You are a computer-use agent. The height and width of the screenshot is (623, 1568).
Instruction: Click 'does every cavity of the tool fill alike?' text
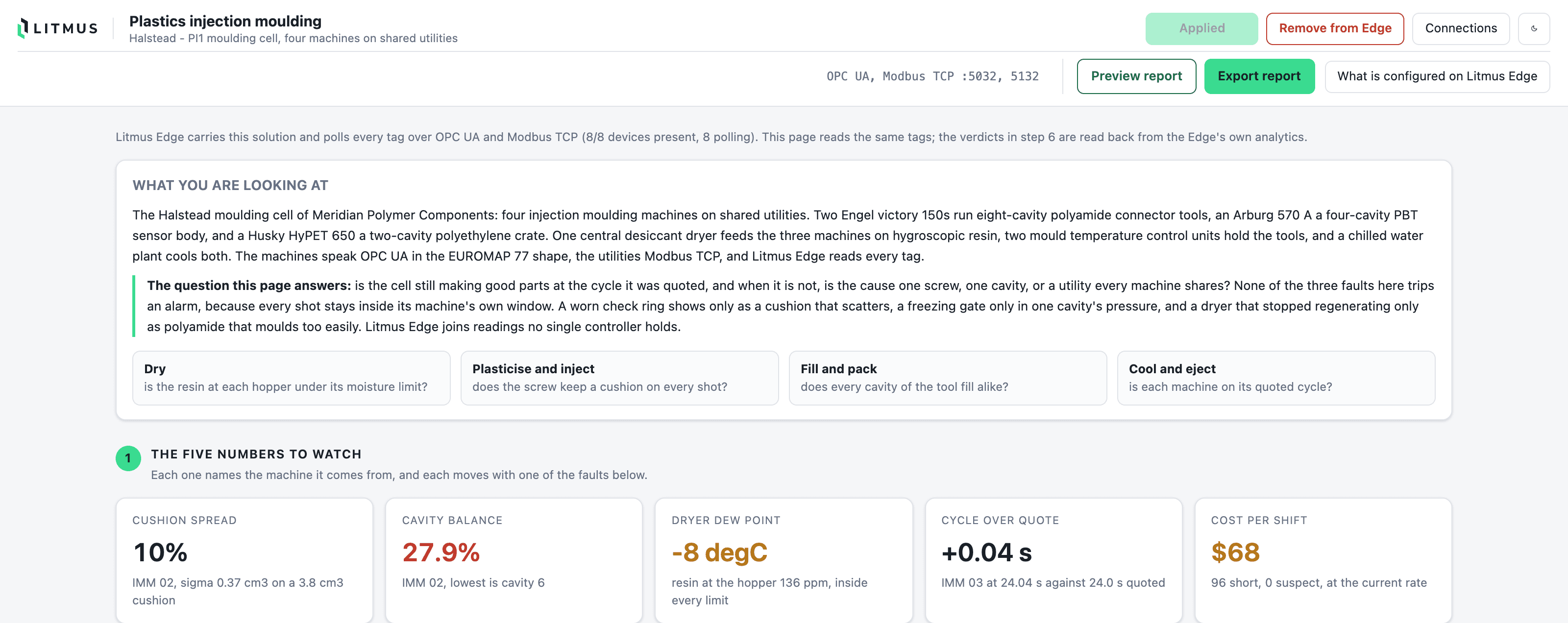904,387
